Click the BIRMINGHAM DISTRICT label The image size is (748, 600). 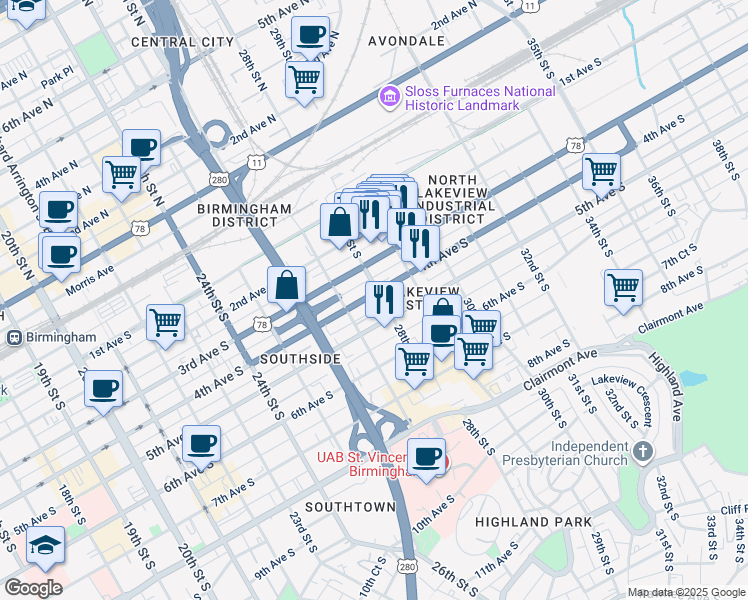click(x=244, y=216)
